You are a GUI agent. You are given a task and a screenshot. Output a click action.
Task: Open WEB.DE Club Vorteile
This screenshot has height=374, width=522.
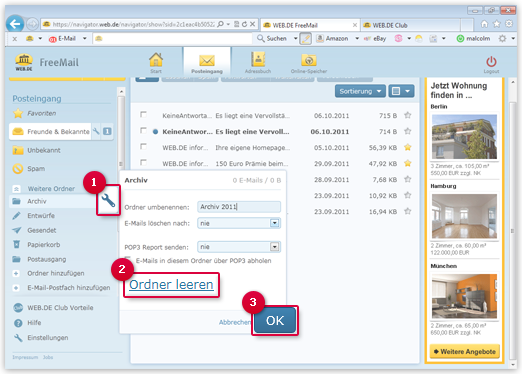point(53,308)
